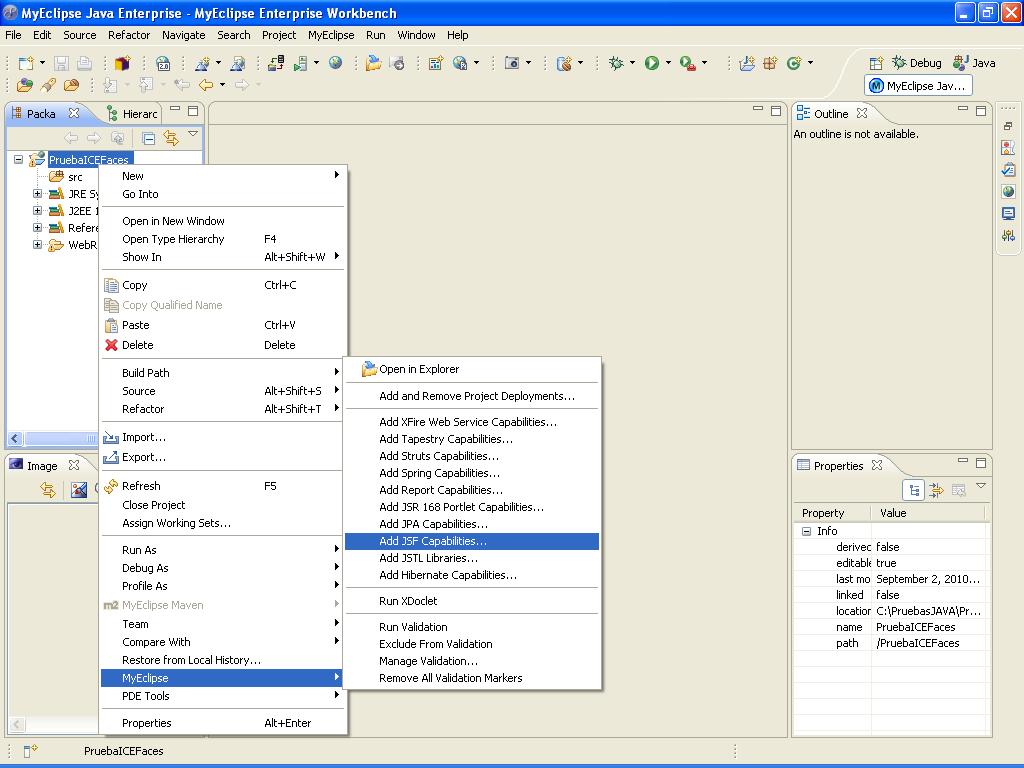Choose Refresh from context menu
Viewport: 1024px width, 768px height.
coord(222,487)
